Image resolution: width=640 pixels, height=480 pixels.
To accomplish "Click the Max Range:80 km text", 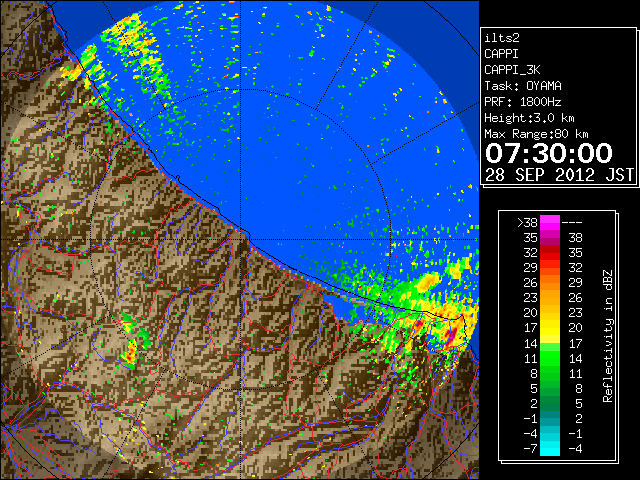I will [536, 134].
